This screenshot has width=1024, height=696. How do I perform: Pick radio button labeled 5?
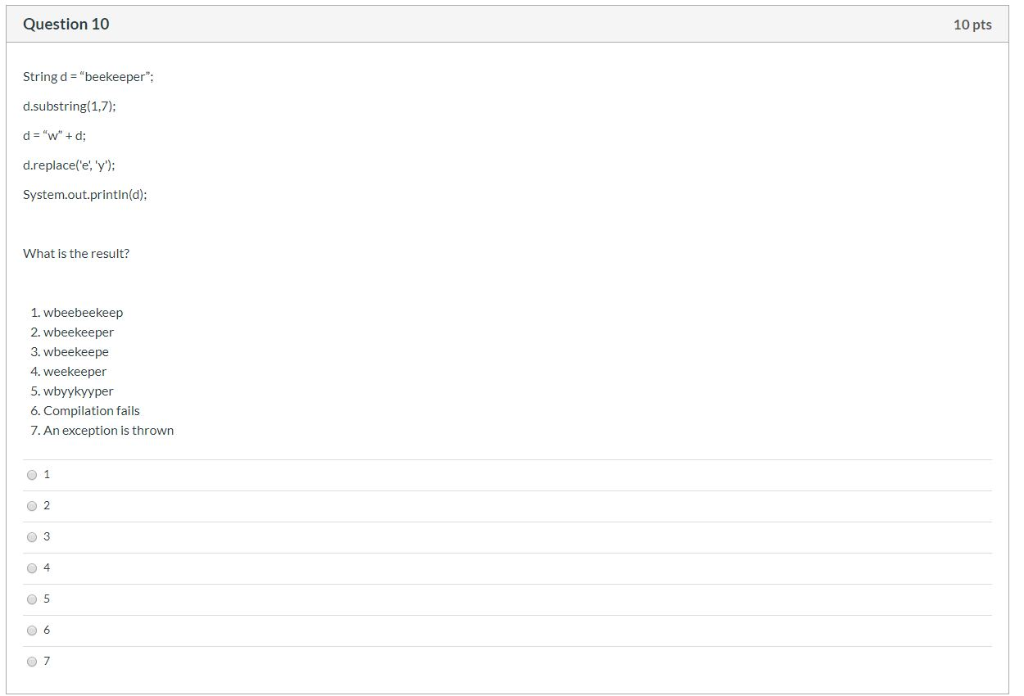click(x=31, y=599)
